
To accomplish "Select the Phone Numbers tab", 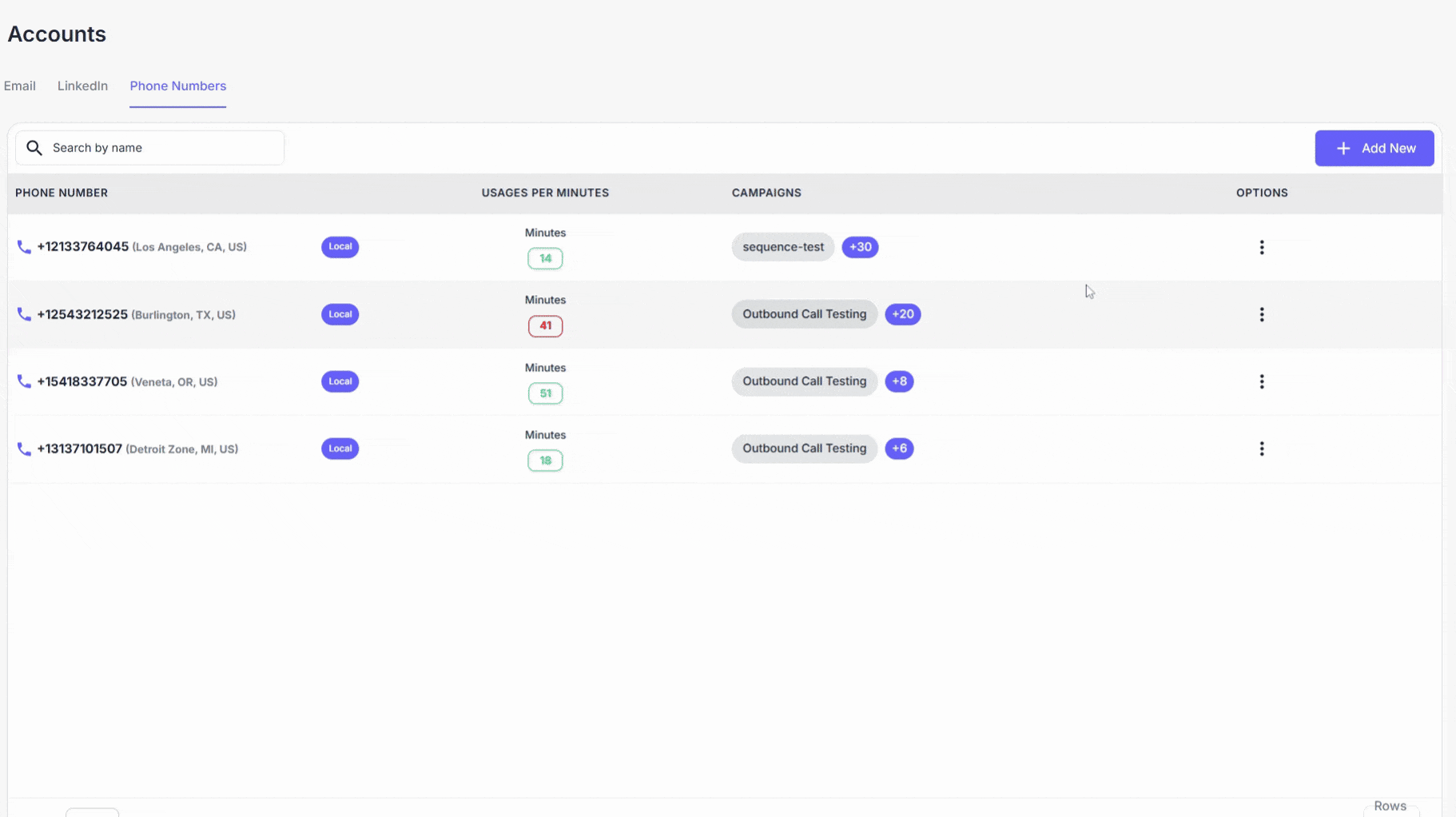I will click(177, 86).
